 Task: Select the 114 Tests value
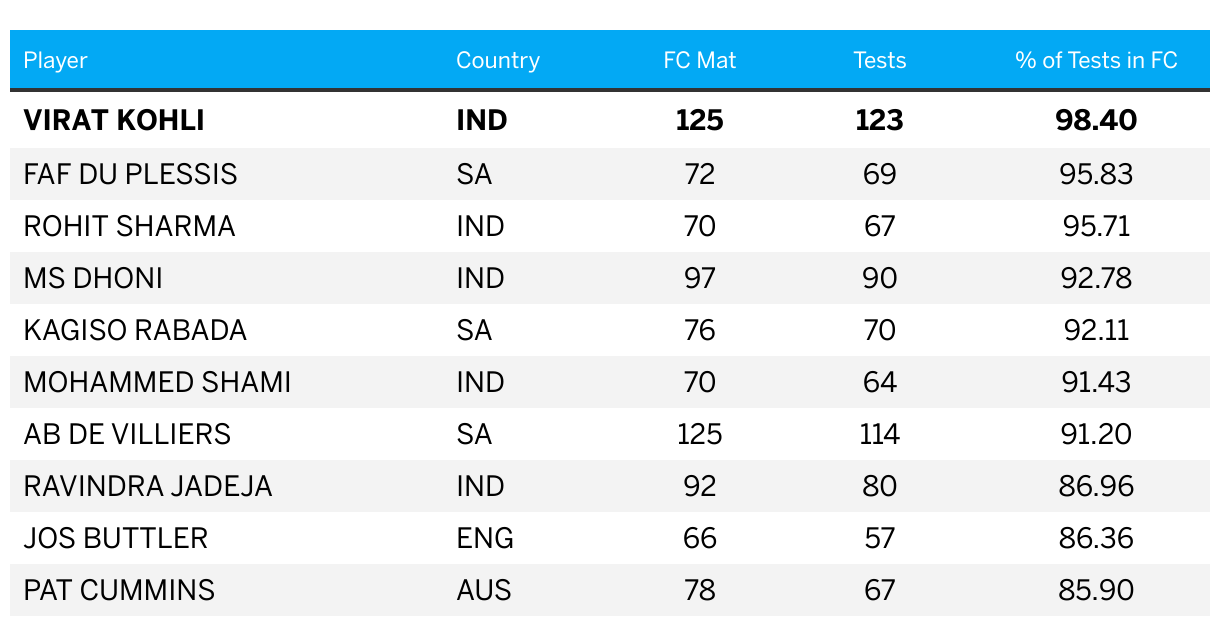880,434
